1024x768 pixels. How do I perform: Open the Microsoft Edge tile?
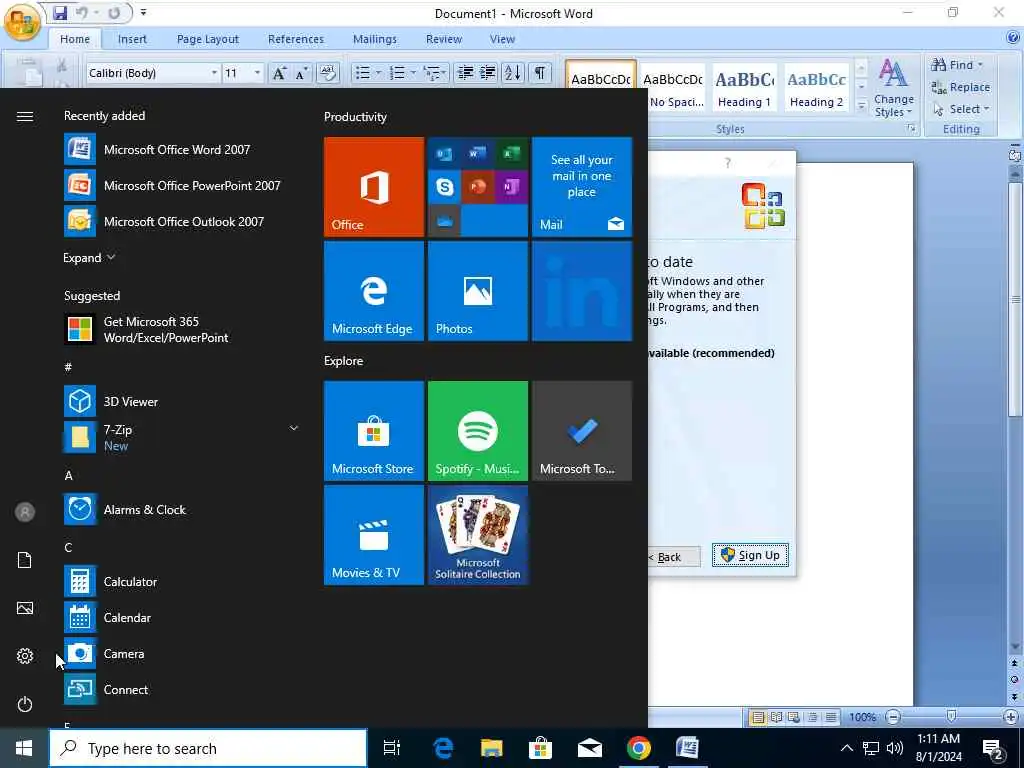click(374, 291)
